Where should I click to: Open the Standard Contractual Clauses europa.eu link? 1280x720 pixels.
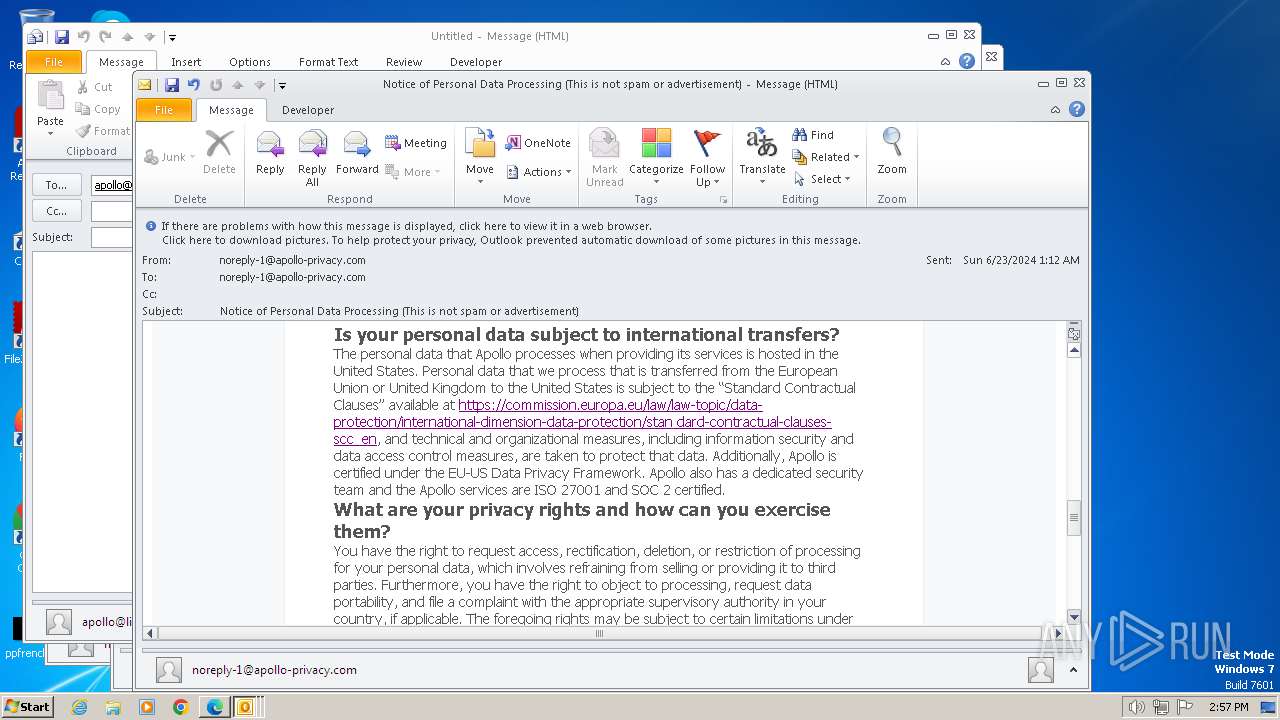(x=582, y=422)
